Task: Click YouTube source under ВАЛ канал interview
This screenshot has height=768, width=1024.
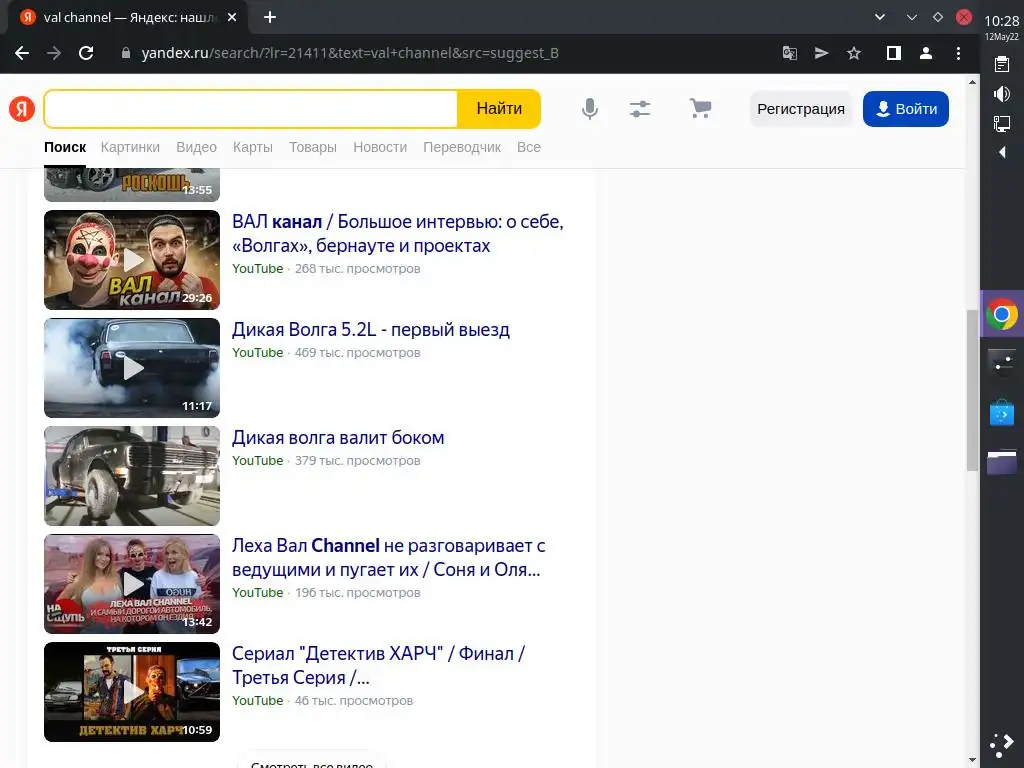Action: [x=257, y=268]
